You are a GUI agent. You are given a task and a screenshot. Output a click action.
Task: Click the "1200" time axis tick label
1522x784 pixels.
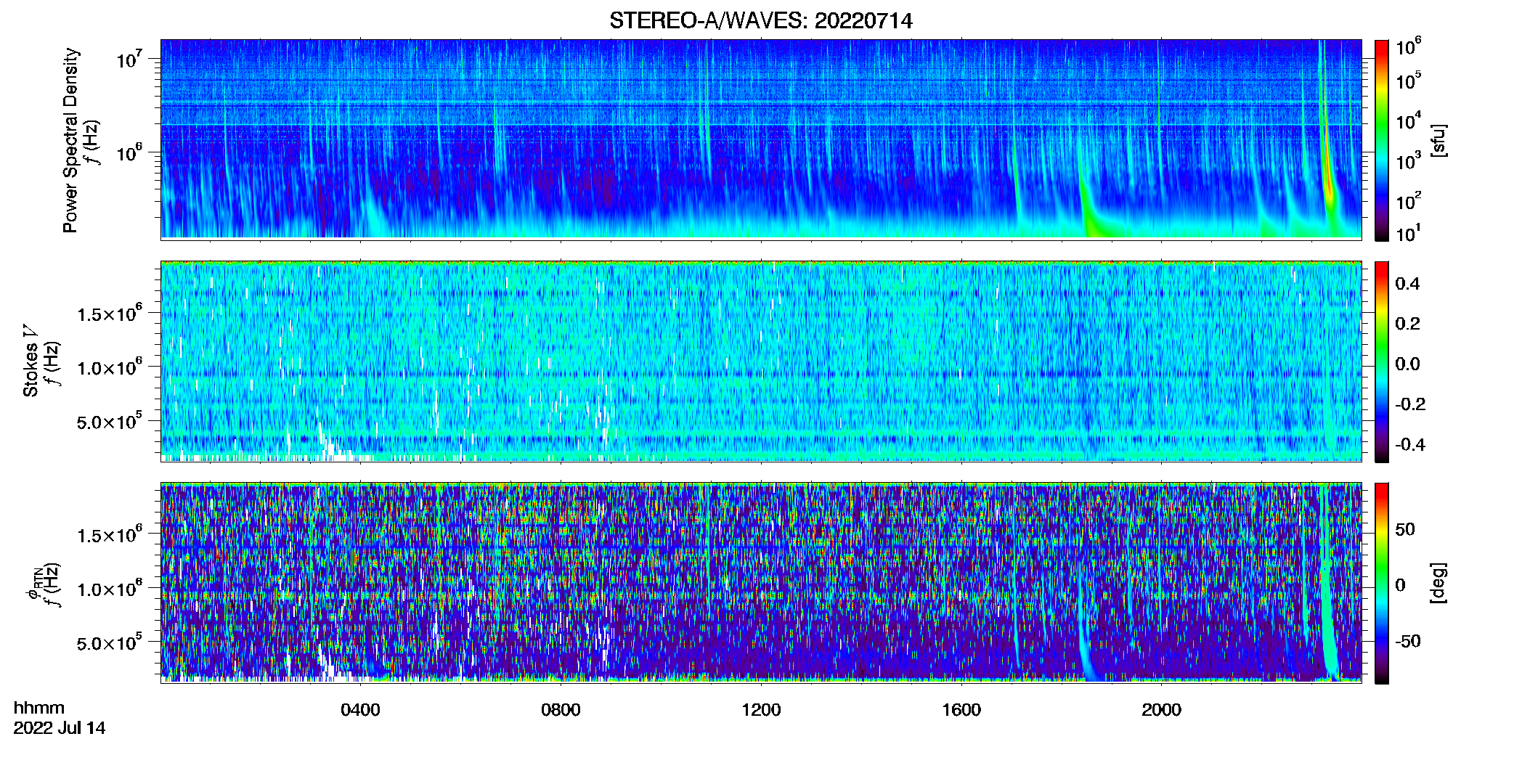pyautogui.click(x=761, y=710)
